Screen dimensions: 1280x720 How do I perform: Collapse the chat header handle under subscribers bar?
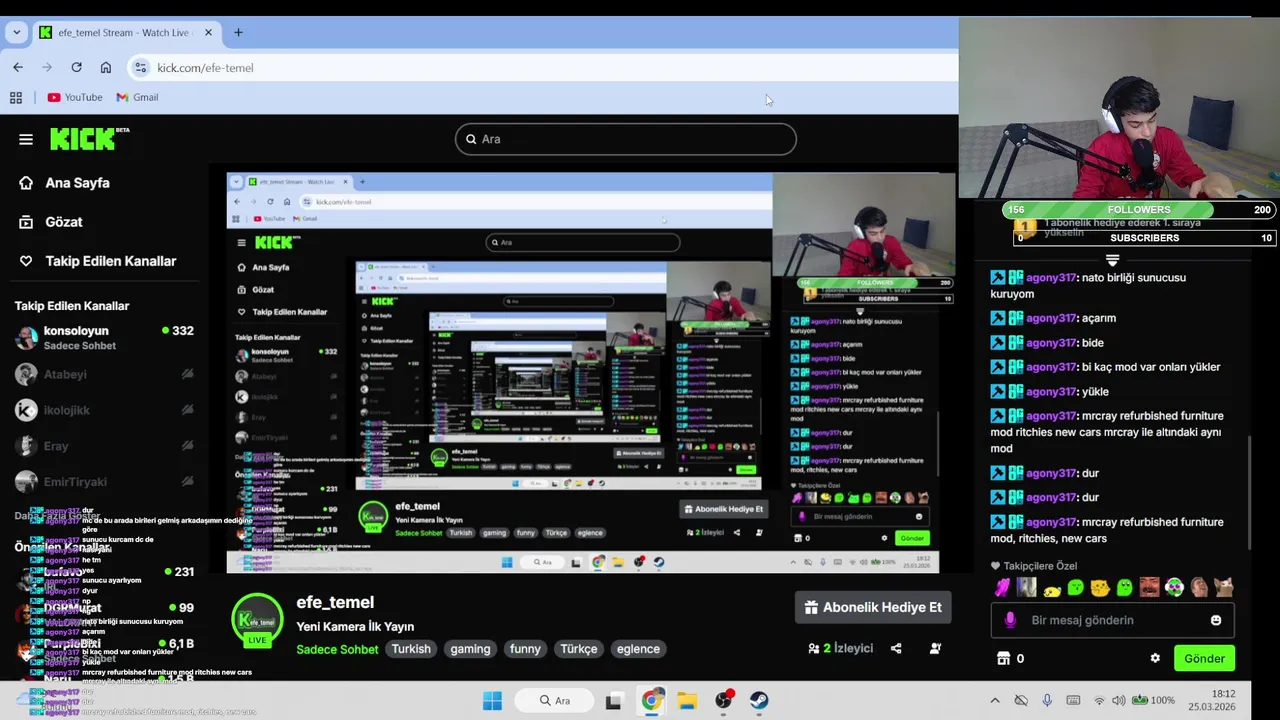pos(1112,260)
